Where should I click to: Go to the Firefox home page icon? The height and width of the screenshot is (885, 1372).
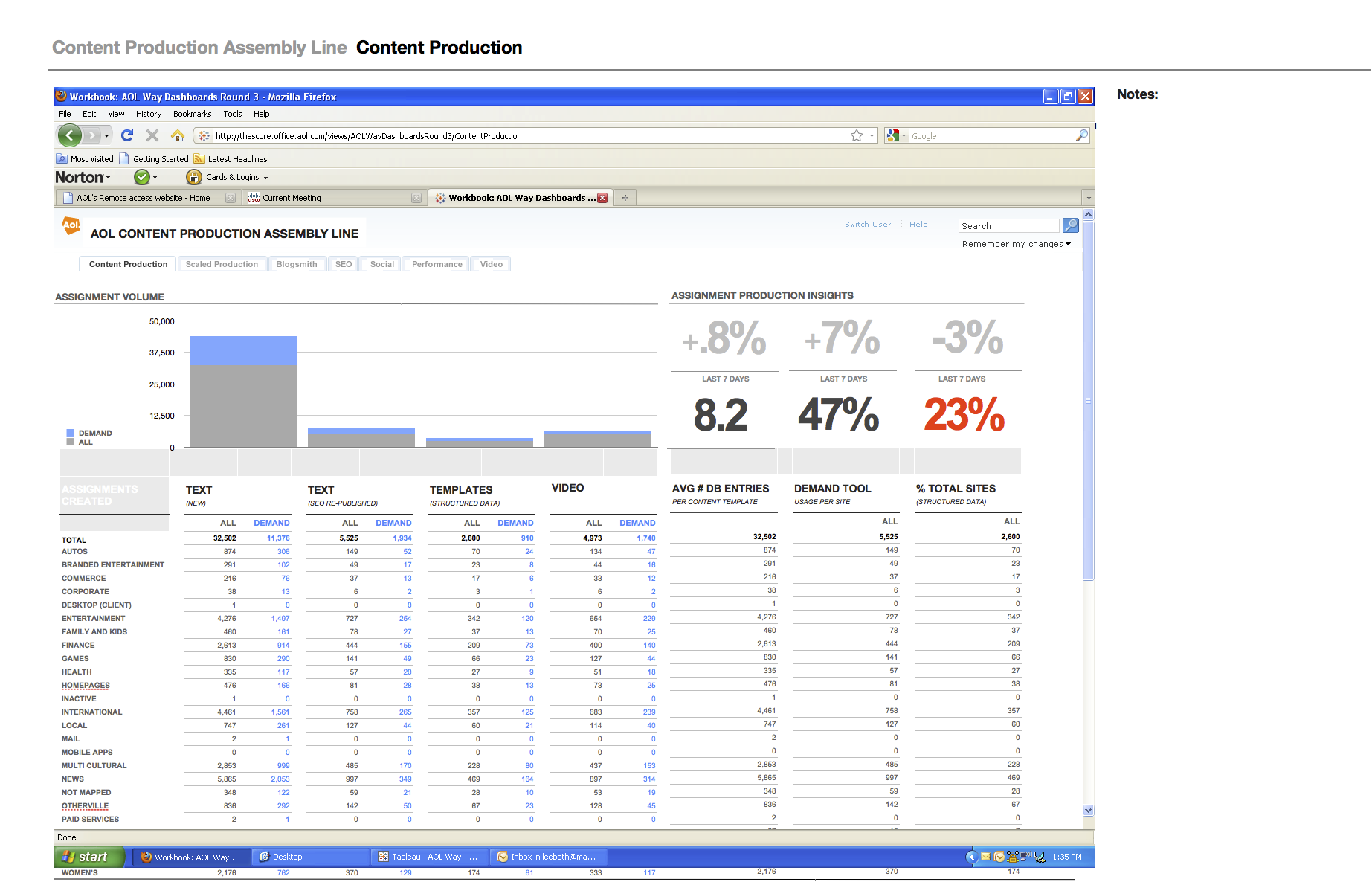(177, 135)
